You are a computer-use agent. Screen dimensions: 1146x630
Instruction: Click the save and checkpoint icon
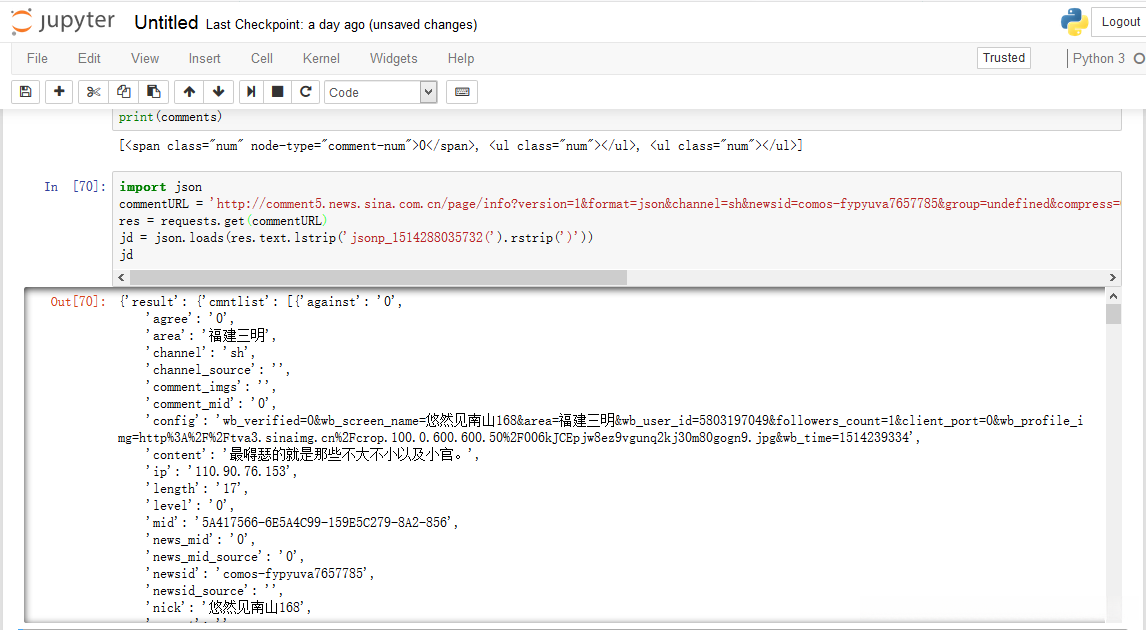point(26,92)
